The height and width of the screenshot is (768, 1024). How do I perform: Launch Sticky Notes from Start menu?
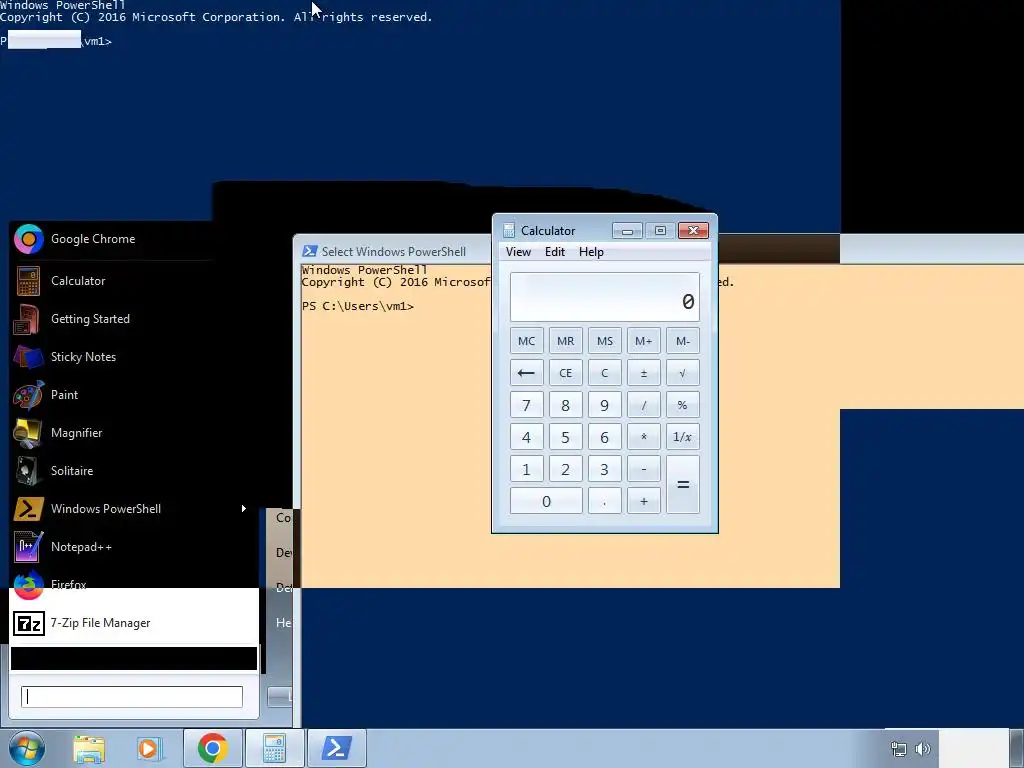tap(134, 357)
